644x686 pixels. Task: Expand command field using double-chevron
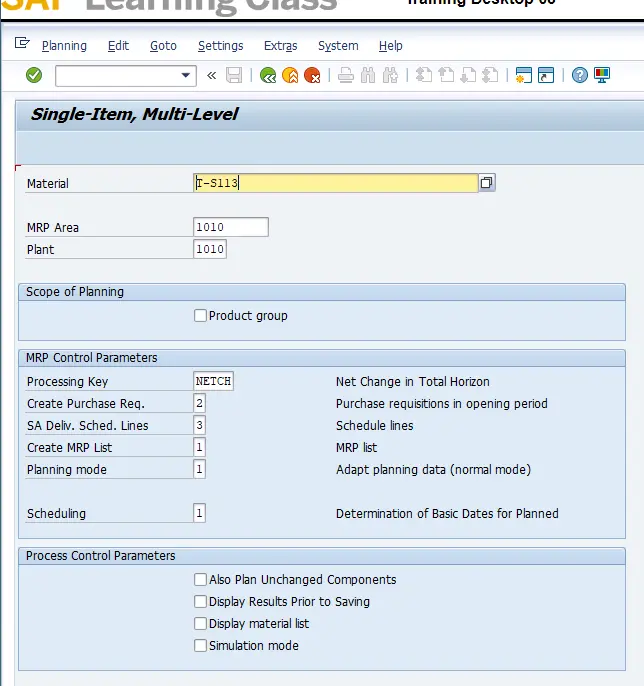point(211,75)
